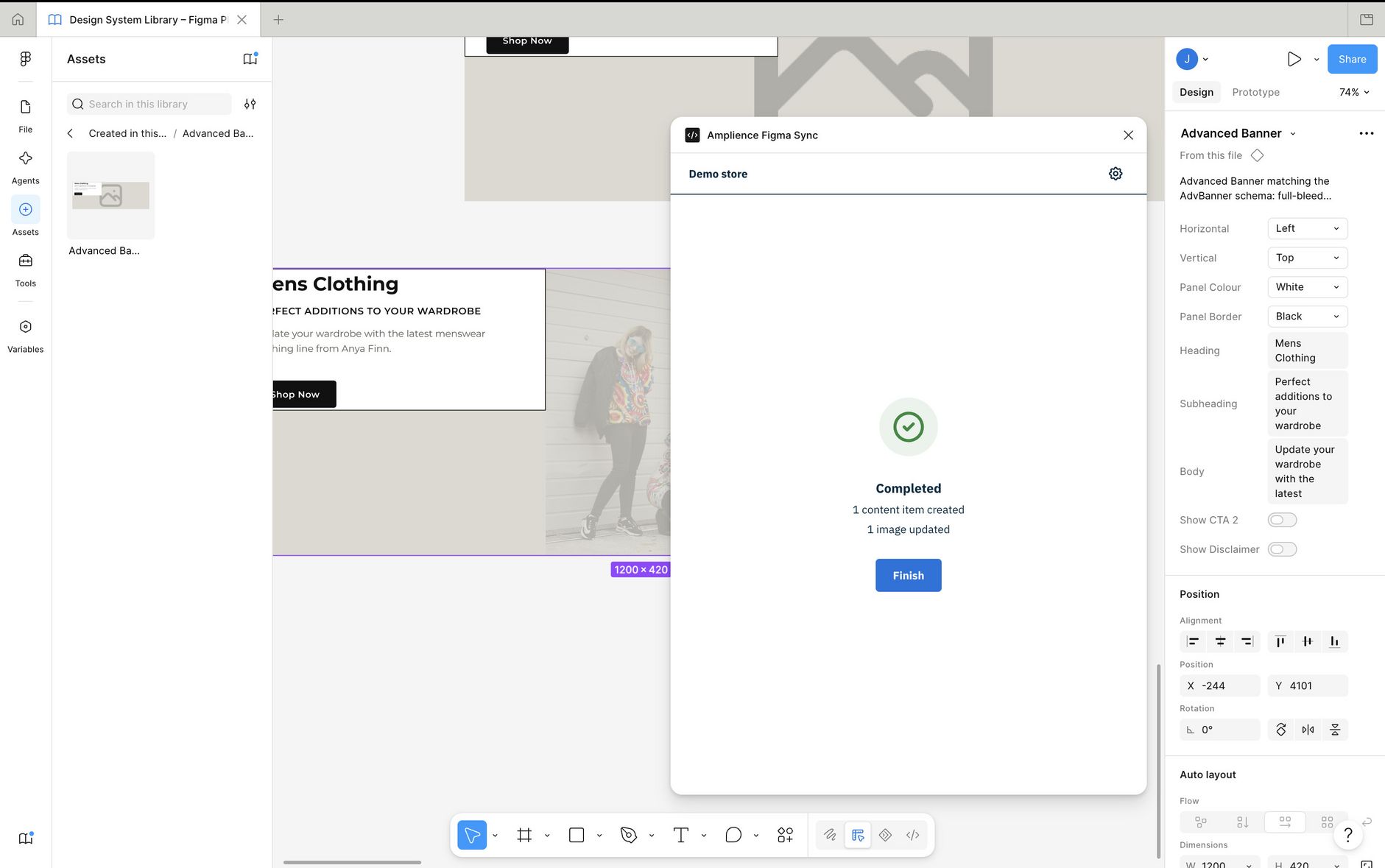Open the File panel in the sidebar

[26, 116]
